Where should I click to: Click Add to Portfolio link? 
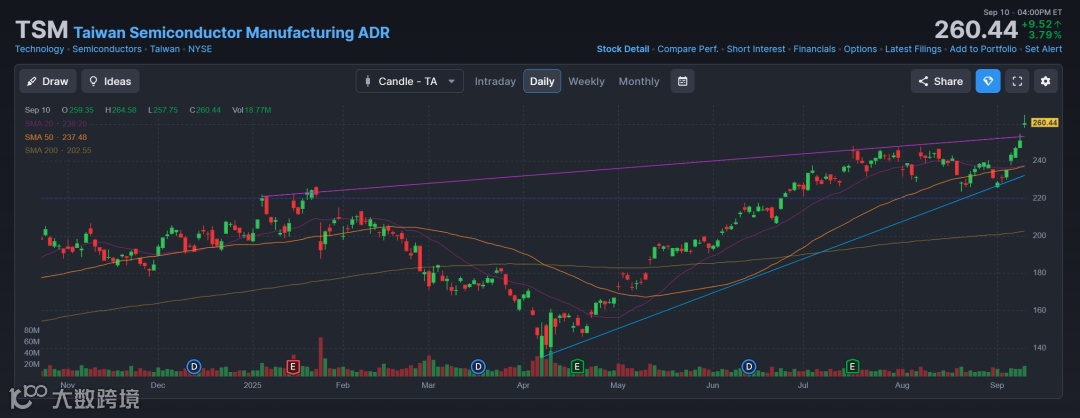(983, 49)
